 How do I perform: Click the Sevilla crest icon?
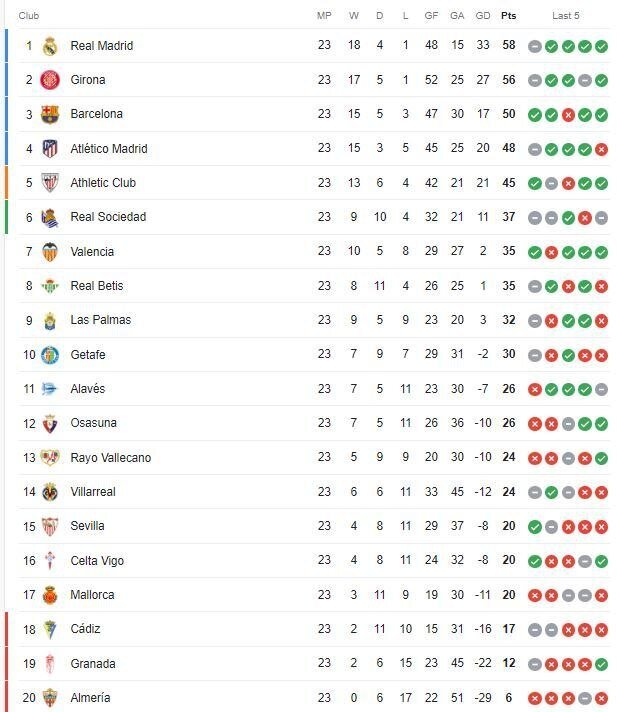click(x=50, y=526)
